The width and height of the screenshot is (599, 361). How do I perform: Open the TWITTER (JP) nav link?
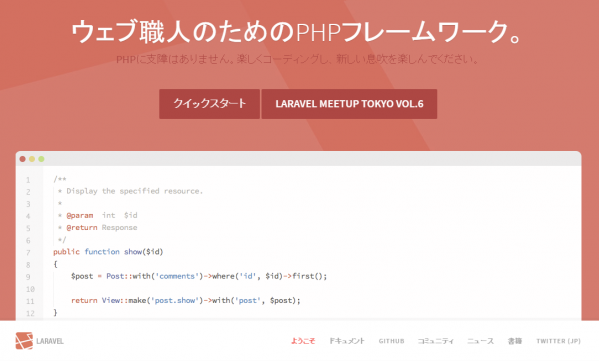pyautogui.click(x=559, y=341)
